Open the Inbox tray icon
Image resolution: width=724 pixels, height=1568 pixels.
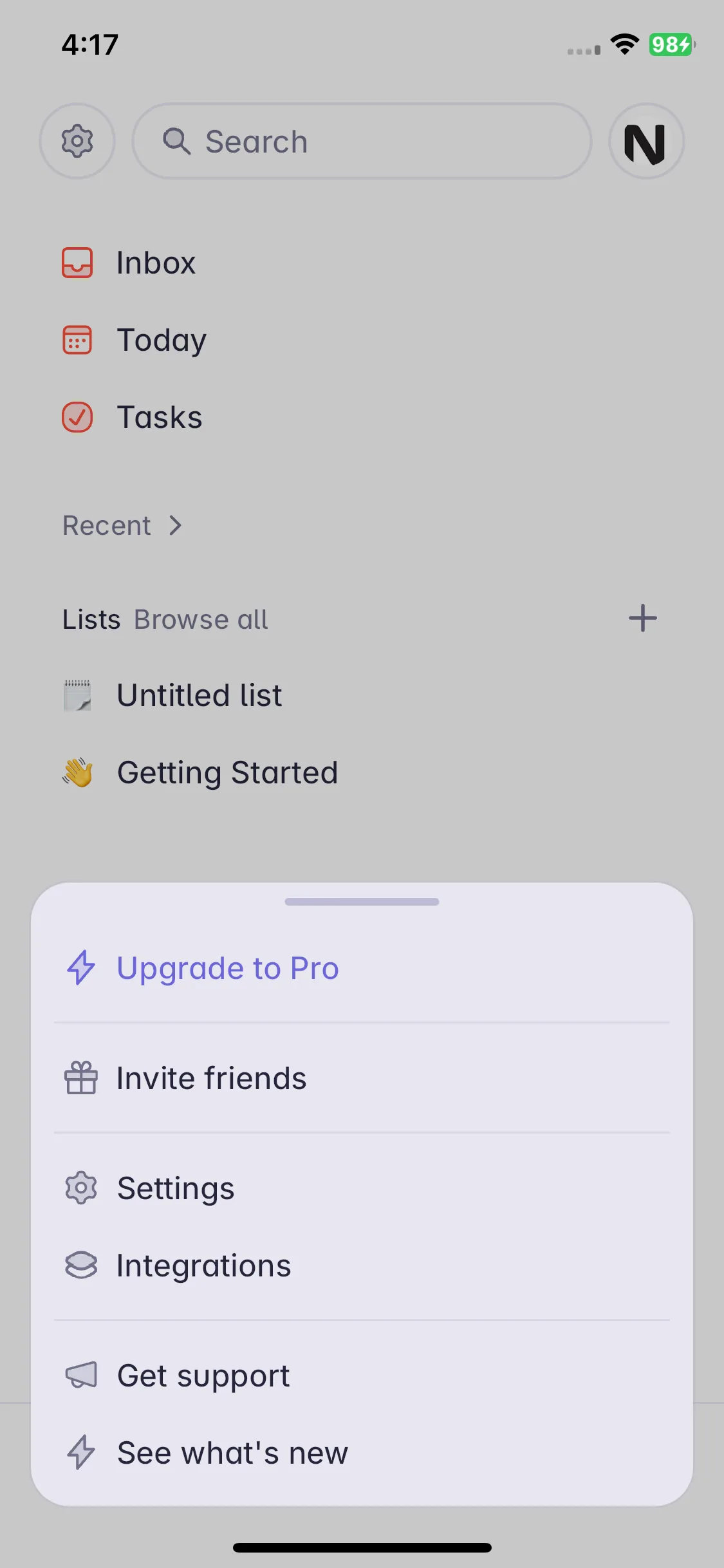[77, 263]
